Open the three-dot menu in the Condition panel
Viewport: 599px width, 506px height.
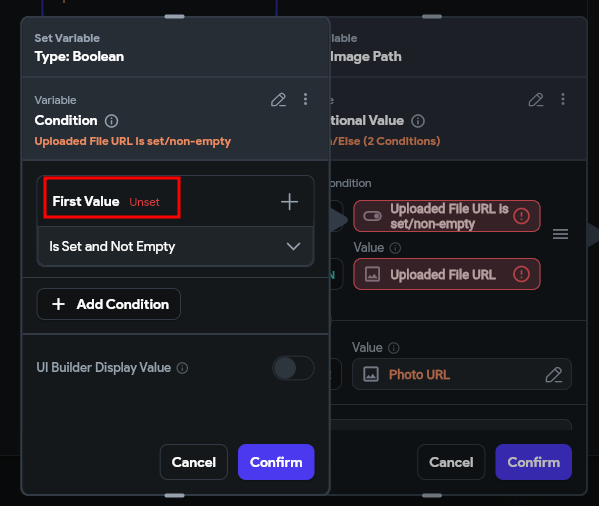305,99
